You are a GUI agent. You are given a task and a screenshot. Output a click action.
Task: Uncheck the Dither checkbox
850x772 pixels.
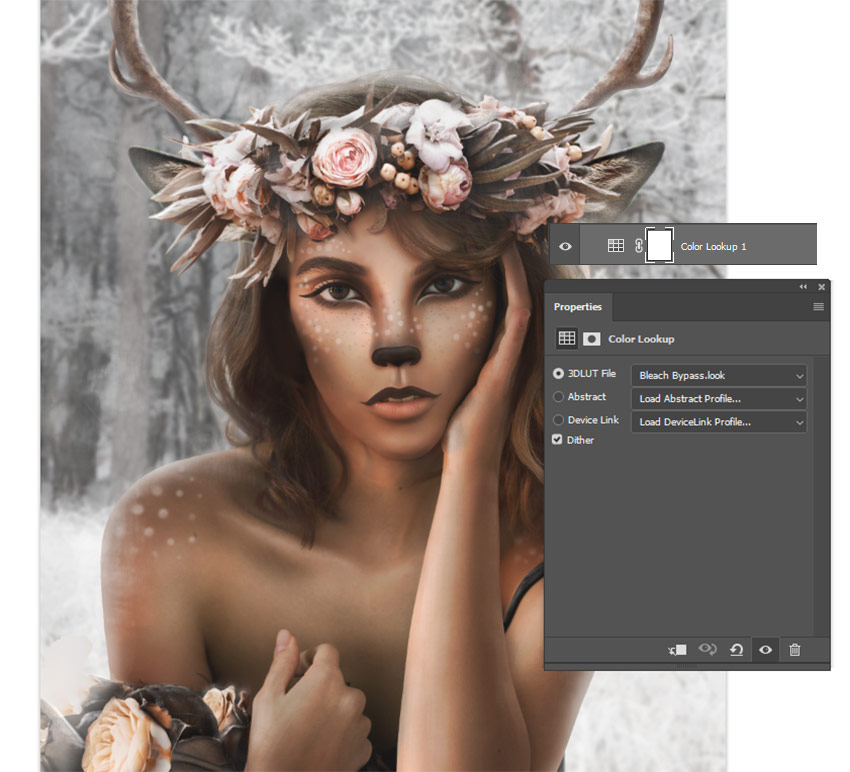(x=557, y=439)
